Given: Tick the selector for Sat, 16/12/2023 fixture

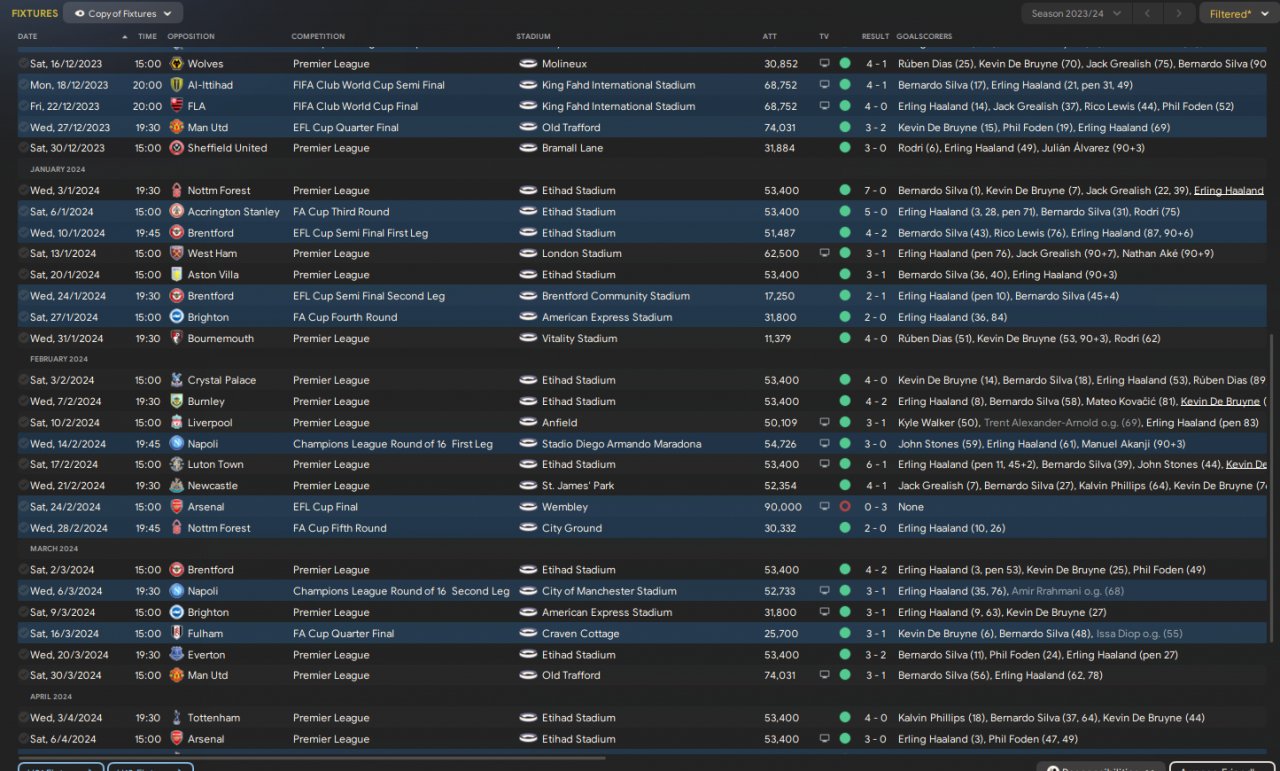Looking at the screenshot, I should 23,64.
